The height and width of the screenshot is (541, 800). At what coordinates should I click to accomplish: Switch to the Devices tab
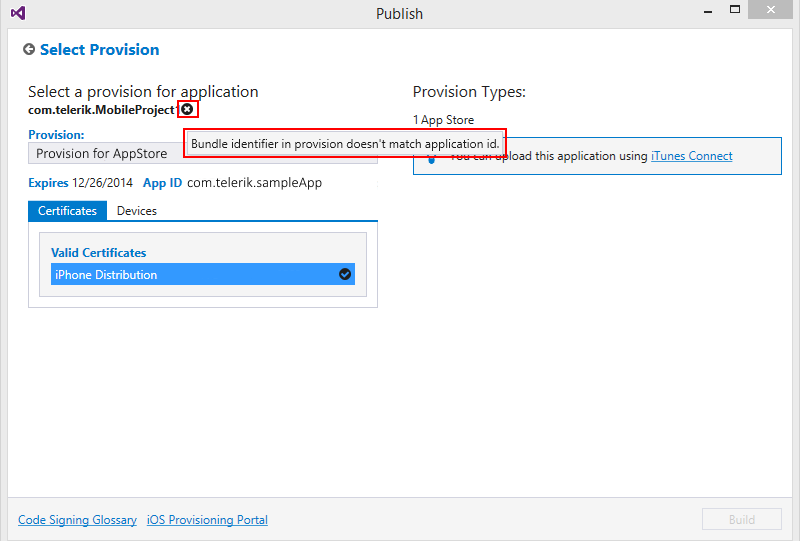click(137, 211)
